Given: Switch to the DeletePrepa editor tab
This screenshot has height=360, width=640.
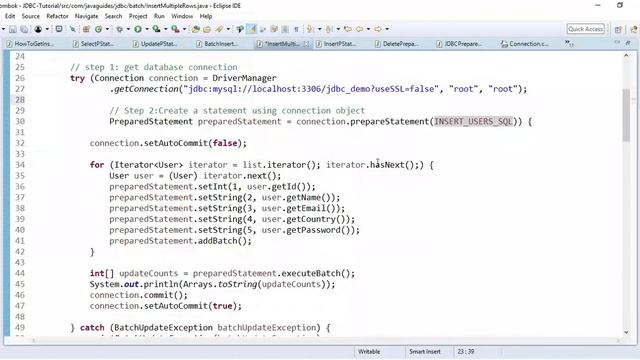Looking at the screenshot, I should [397, 44].
